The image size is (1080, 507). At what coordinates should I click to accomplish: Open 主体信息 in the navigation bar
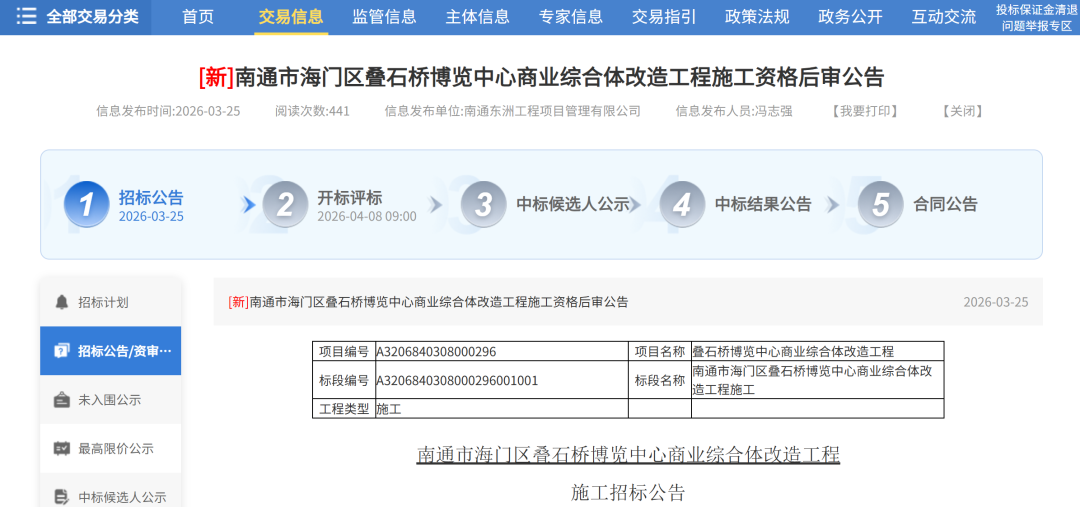pyautogui.click(x=477, y=17)
